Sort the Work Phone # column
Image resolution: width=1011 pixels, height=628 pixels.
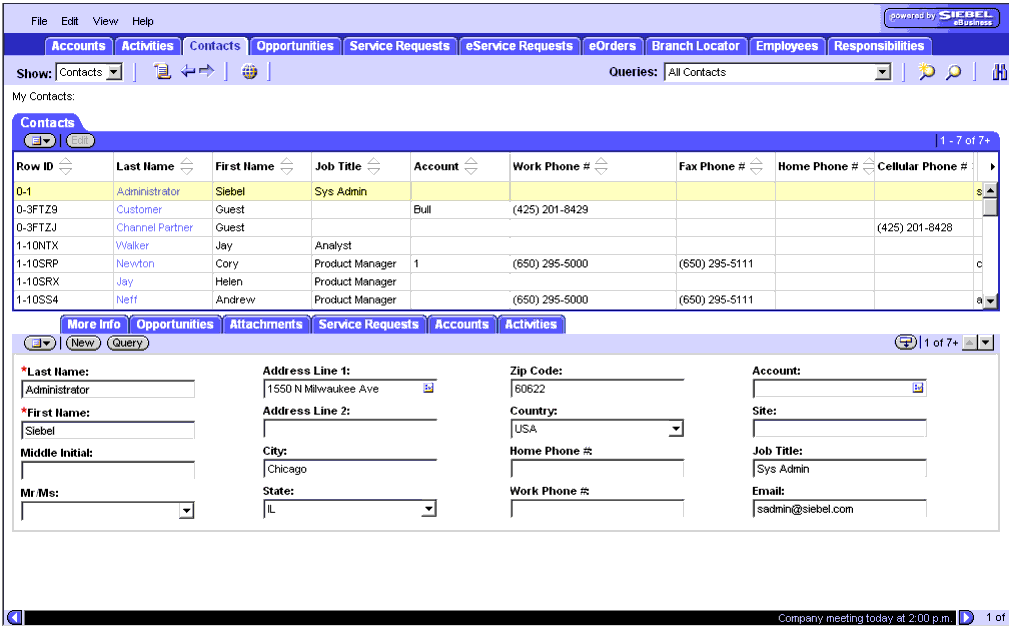(x=601, y=166)
